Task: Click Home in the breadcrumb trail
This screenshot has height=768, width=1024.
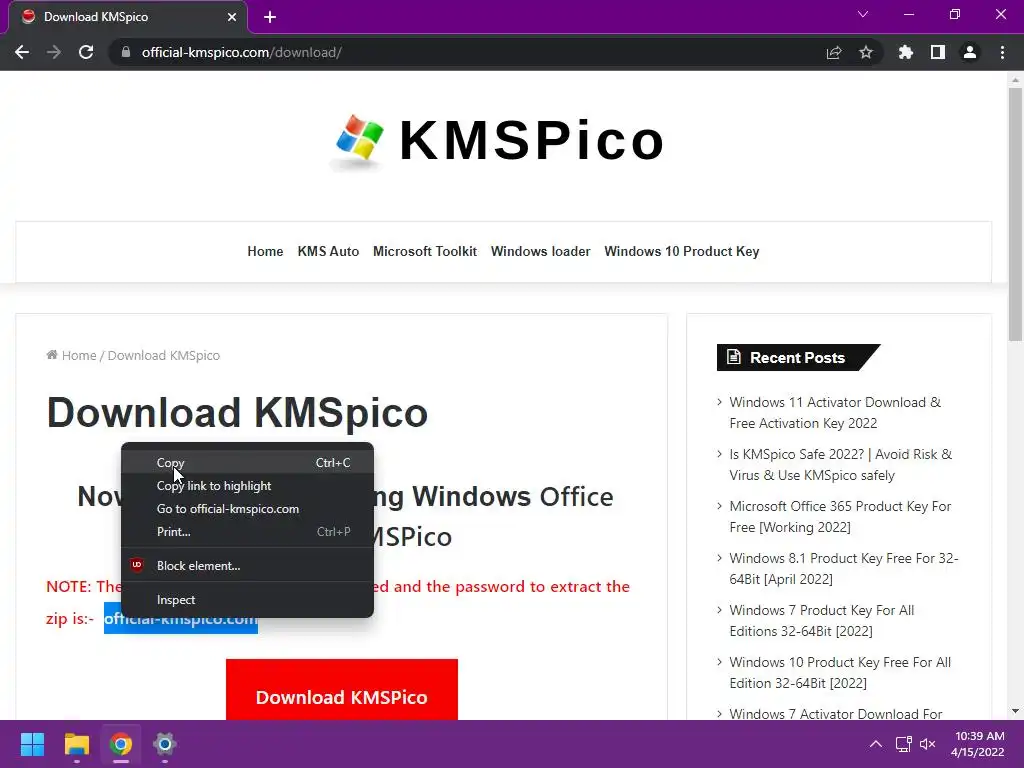Action: [79, 355]
